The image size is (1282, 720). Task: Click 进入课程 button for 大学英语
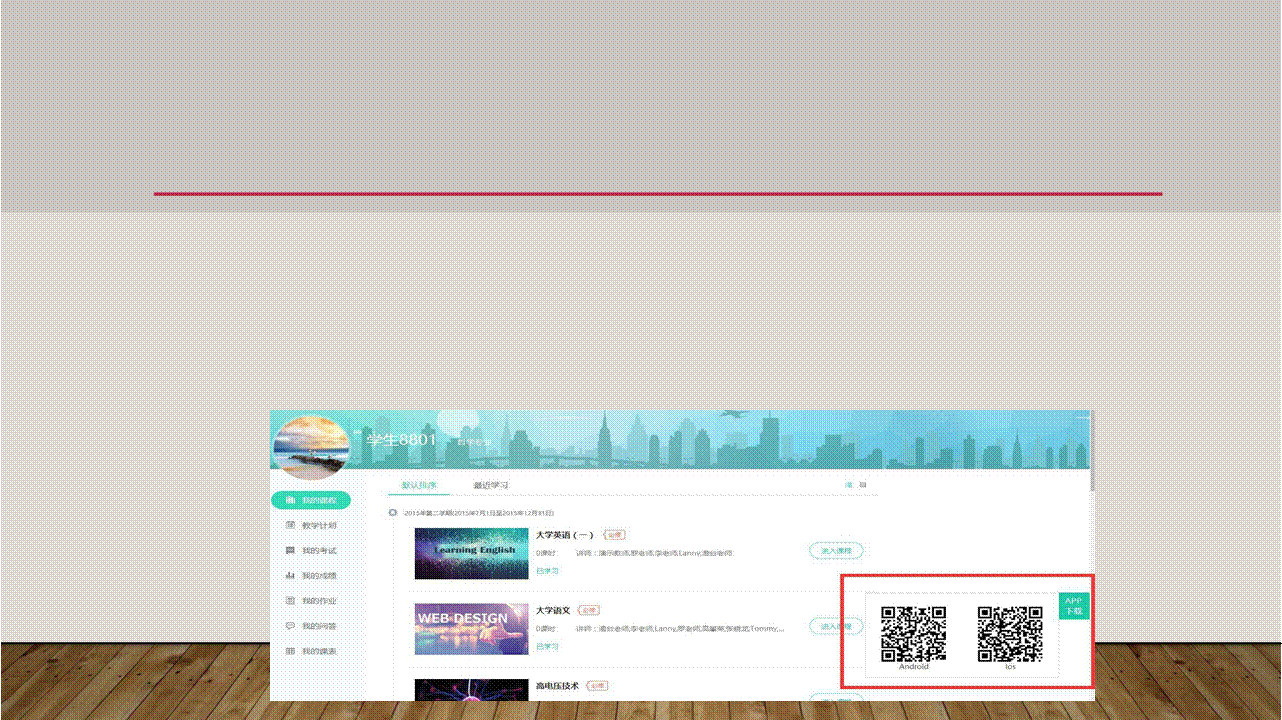coord(835,551)
